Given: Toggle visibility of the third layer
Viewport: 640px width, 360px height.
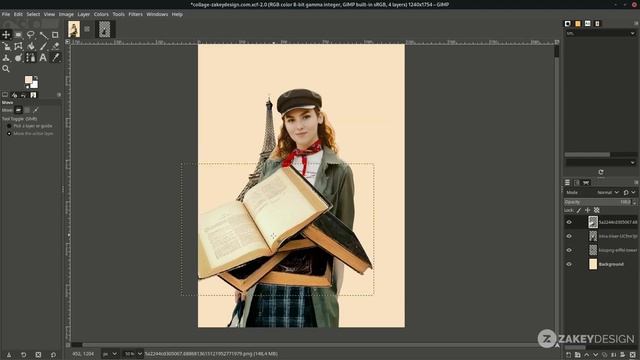Looking at the screenshot, I should tap(569, 250).
